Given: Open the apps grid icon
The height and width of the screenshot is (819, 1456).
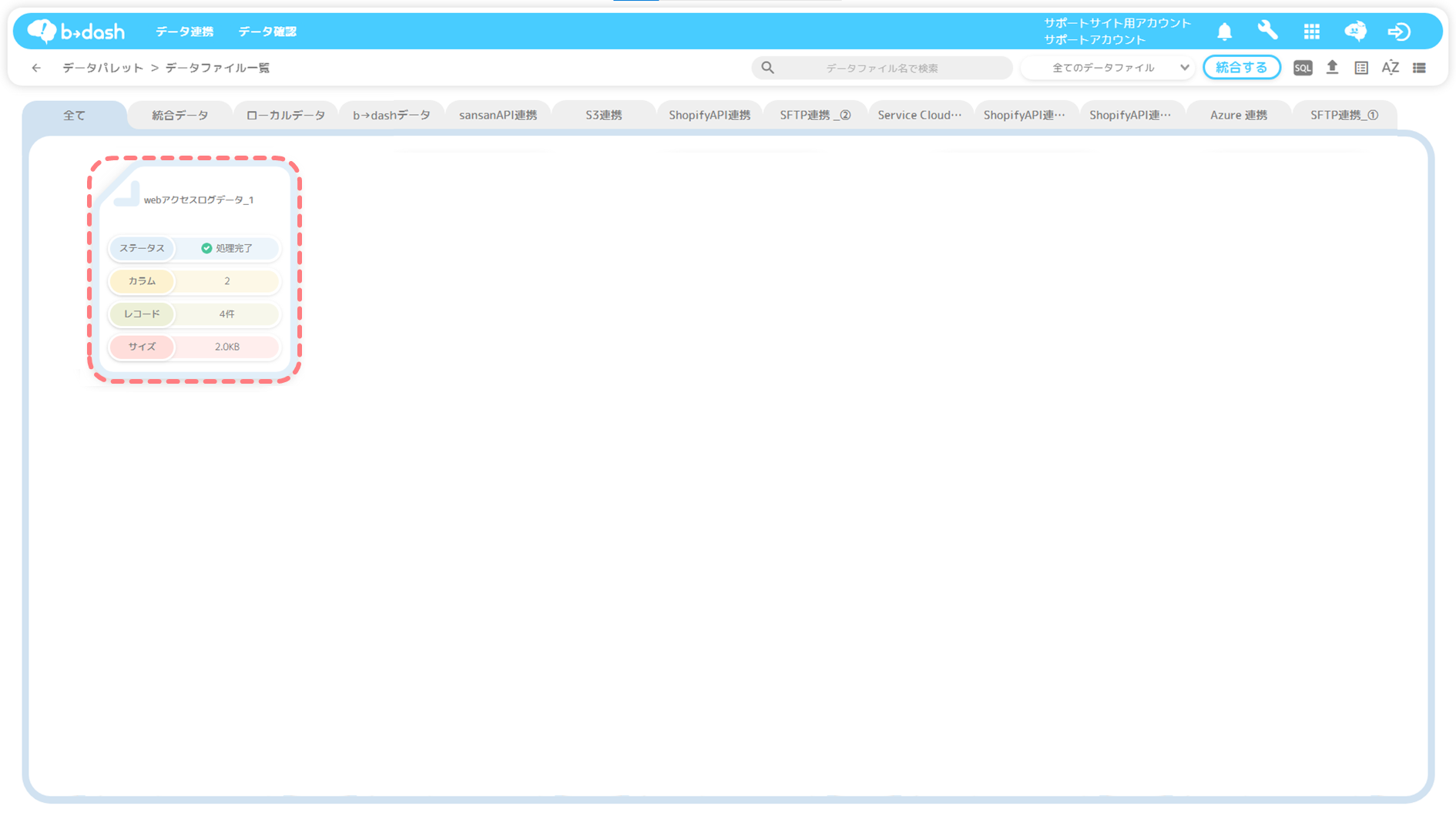Looking at the screenshot, I should click(x=1311, y=32).
